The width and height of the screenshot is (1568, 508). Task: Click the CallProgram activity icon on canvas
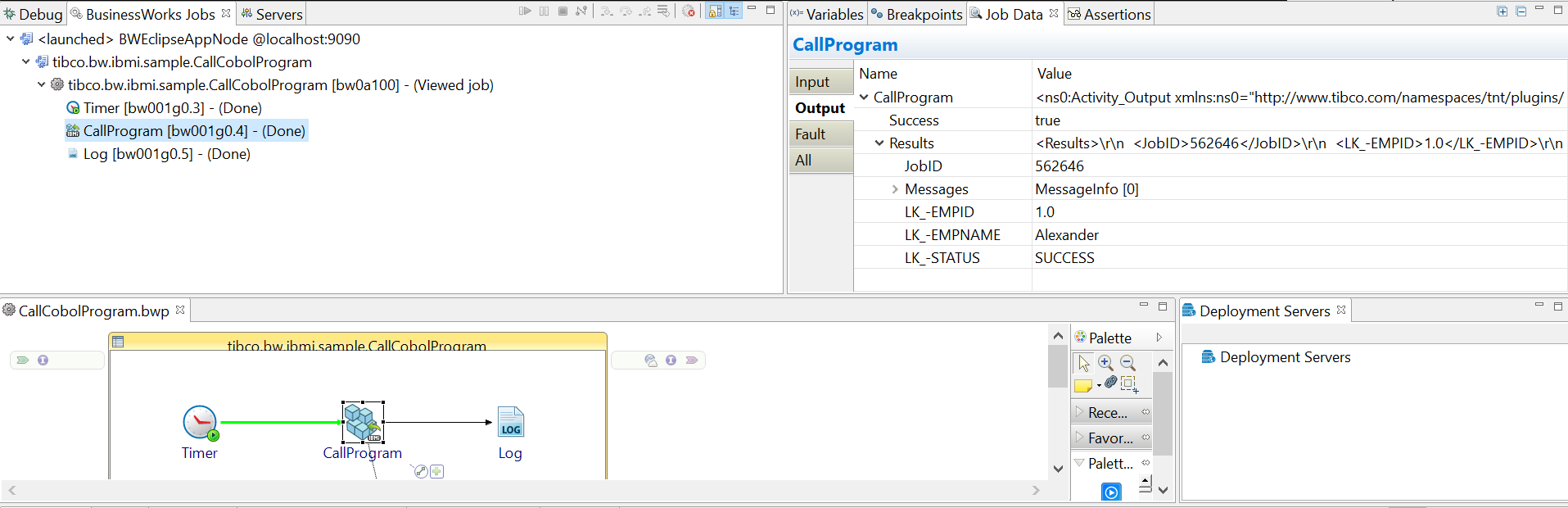362,422
